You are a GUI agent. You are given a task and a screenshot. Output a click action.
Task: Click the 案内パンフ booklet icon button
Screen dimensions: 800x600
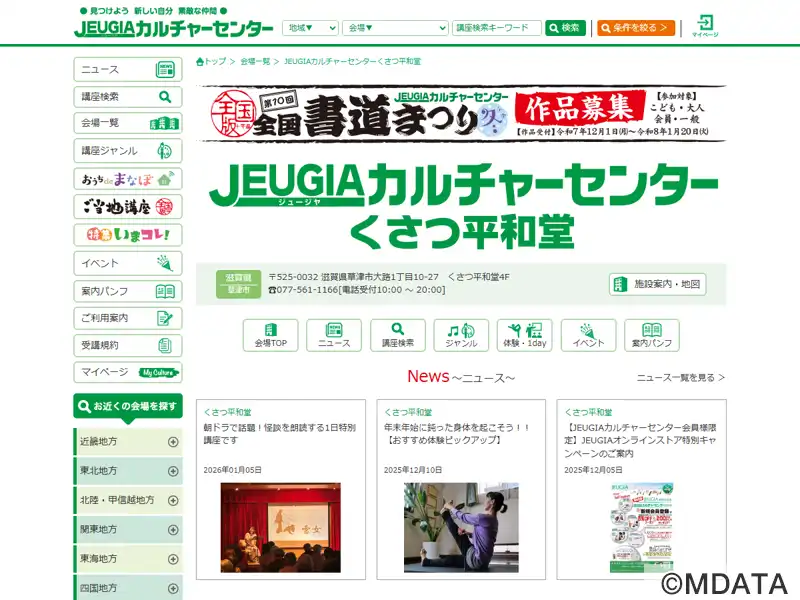click(652, 335)
